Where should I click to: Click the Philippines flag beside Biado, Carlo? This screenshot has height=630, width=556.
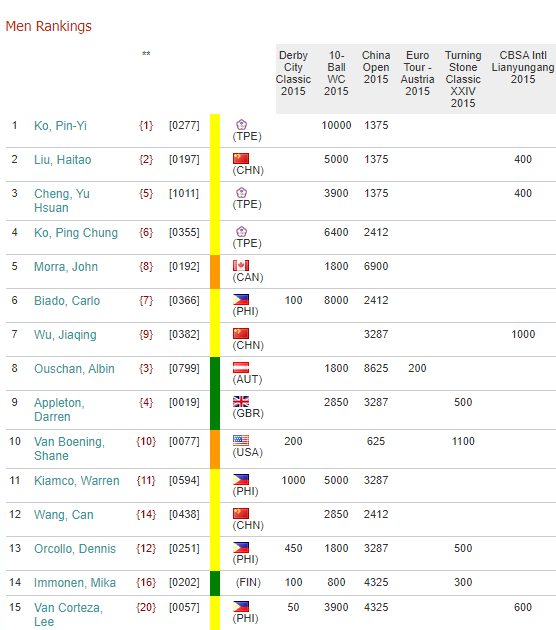[241, 299]
